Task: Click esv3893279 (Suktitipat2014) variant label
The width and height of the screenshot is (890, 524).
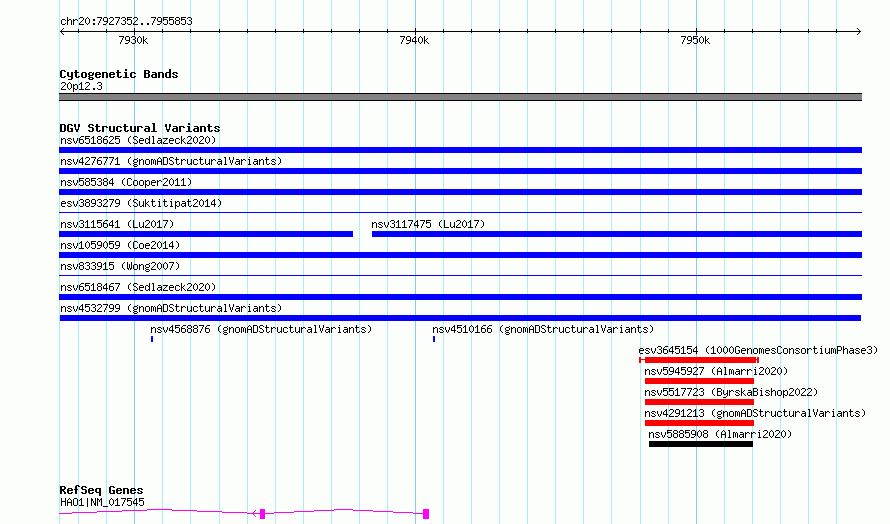Action: (x=141, y=203)
